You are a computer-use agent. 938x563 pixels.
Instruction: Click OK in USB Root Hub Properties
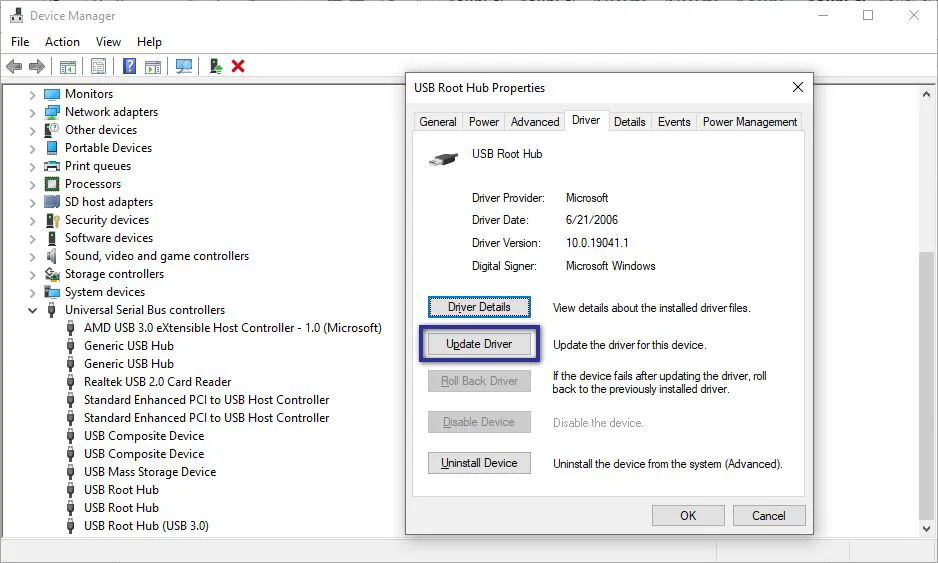(688, 515)
